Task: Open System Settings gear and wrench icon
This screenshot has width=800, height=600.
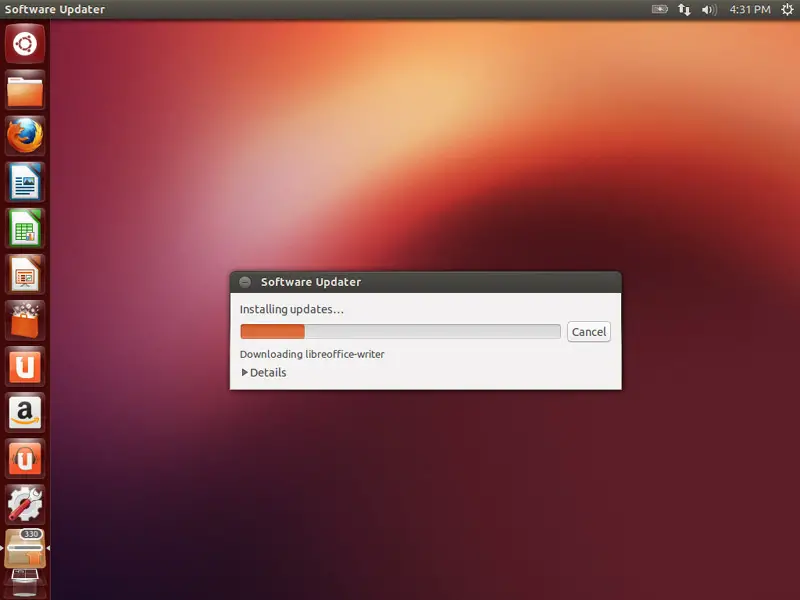Action: pos(25,505)
